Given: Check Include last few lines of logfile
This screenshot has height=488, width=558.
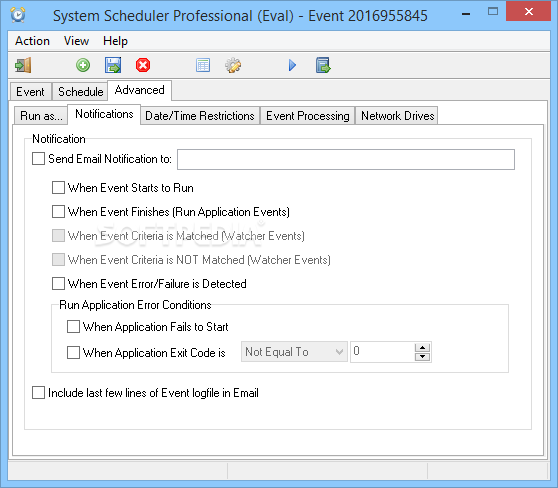Looking at the screenshot, I should pyautogui.click(x=38, y=393).
